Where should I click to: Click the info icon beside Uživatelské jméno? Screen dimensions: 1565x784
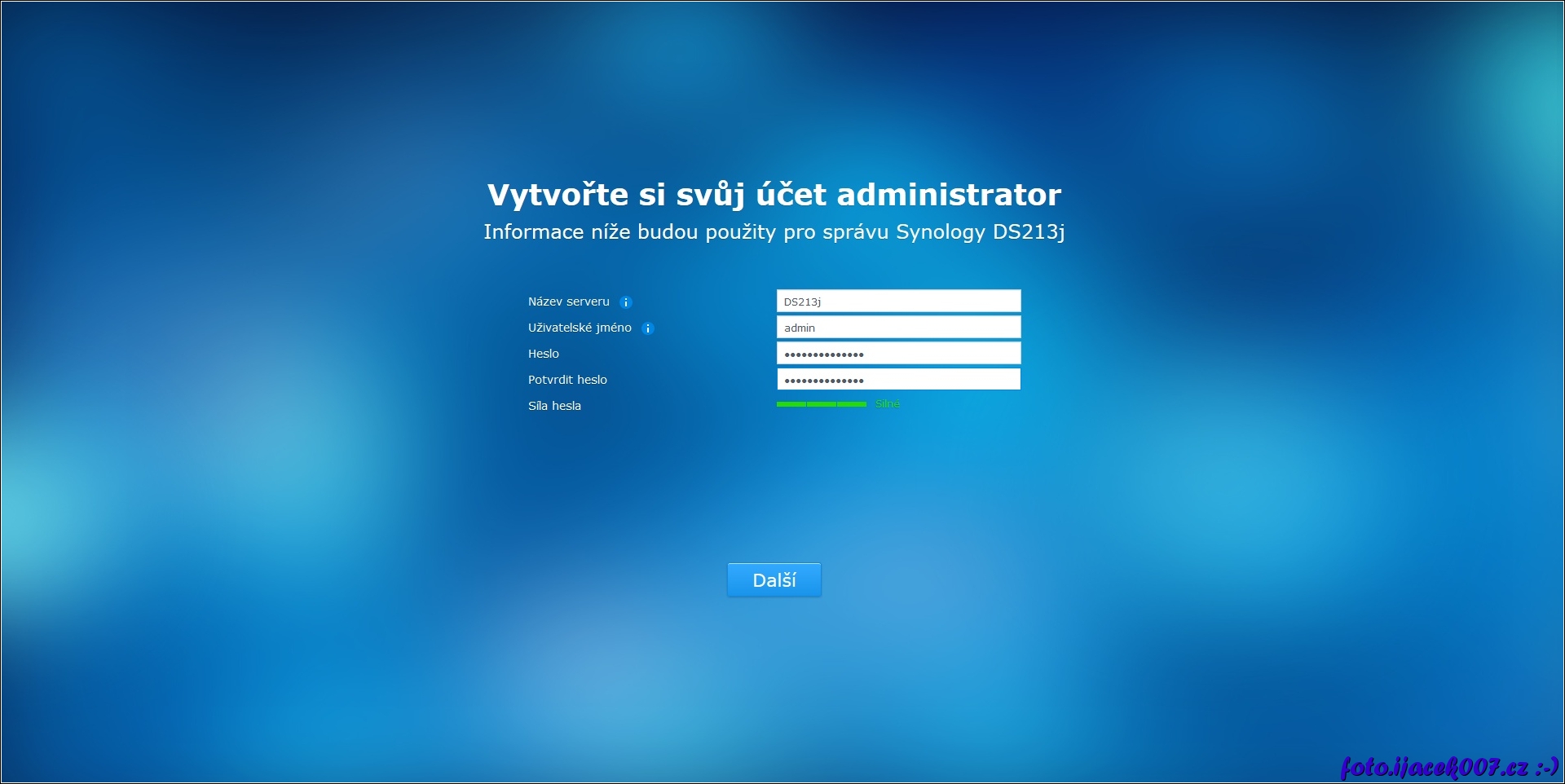pos(648,328)
